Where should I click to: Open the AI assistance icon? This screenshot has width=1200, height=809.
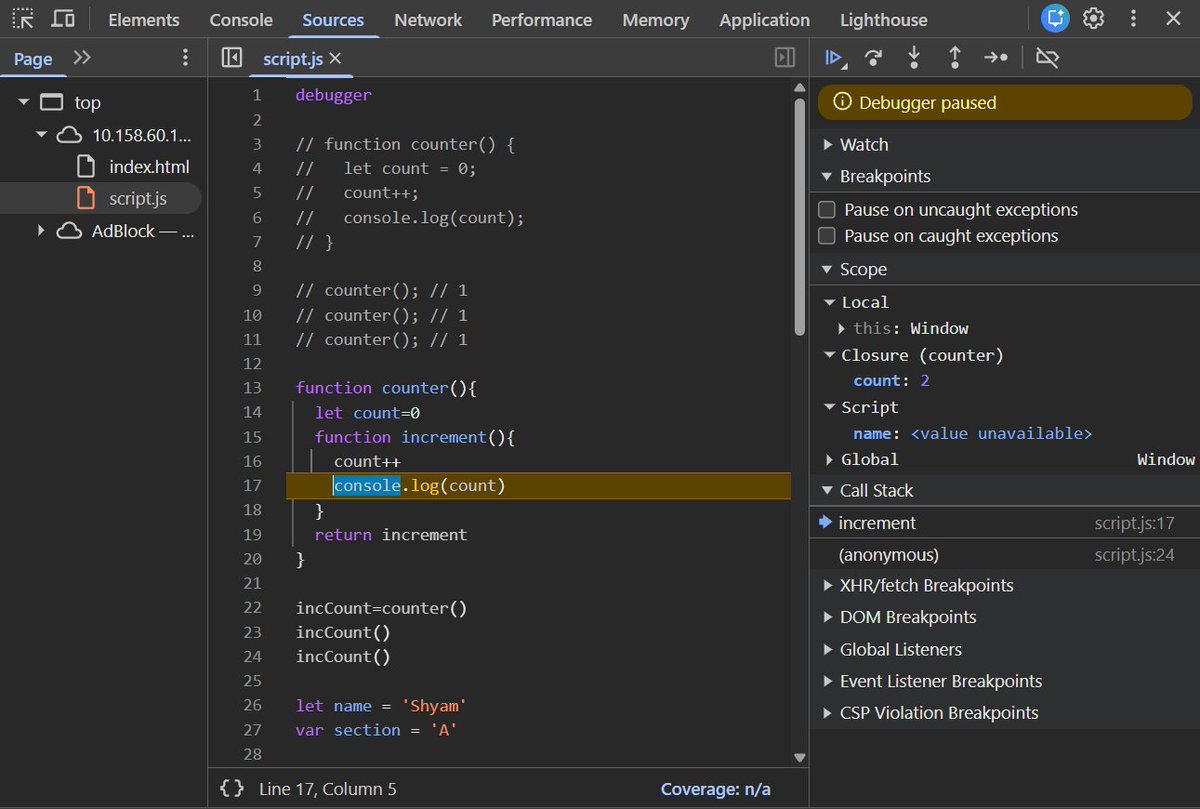tap(1054, 18)
